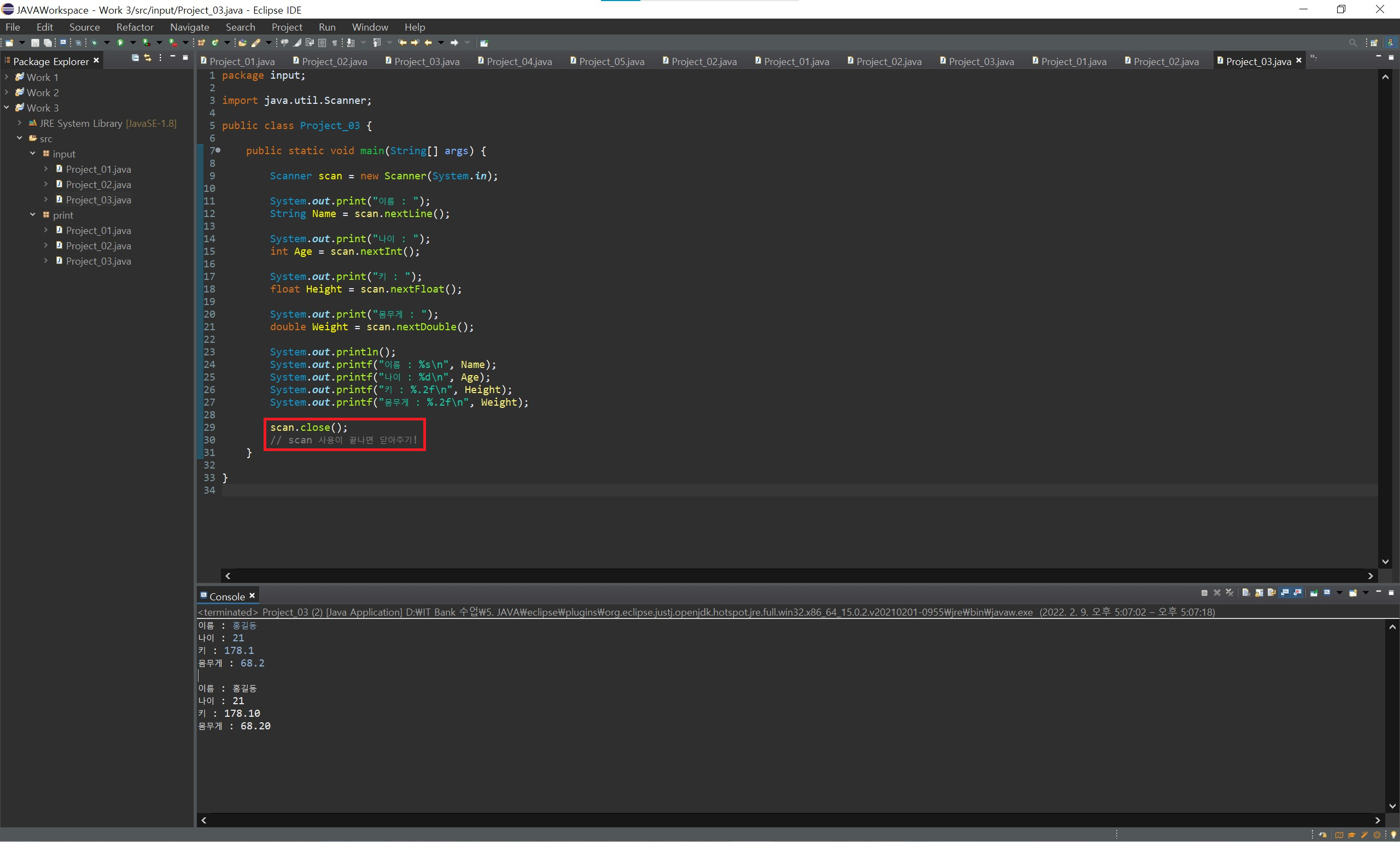Close the Package Explorer view
This screenshot has width=1400, height=842.
[x=96, y=60]
